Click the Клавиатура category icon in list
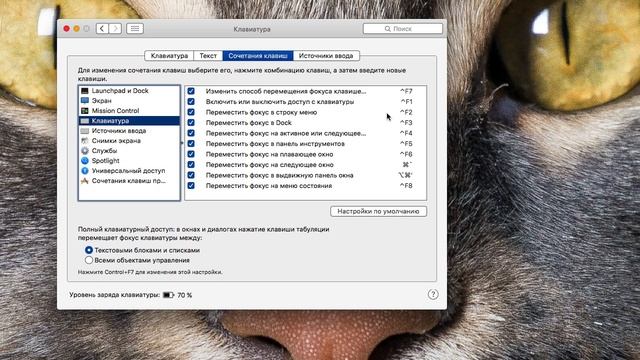This screenshot has width=640, height=360. tap(84, 121)
